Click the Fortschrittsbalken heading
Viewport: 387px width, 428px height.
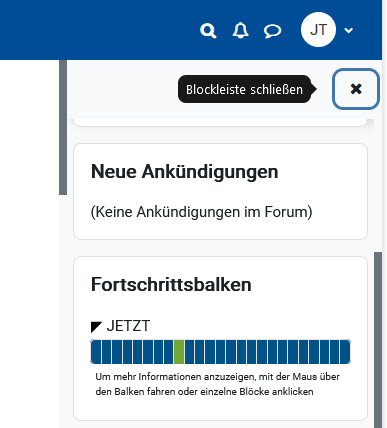click(171, 284)
